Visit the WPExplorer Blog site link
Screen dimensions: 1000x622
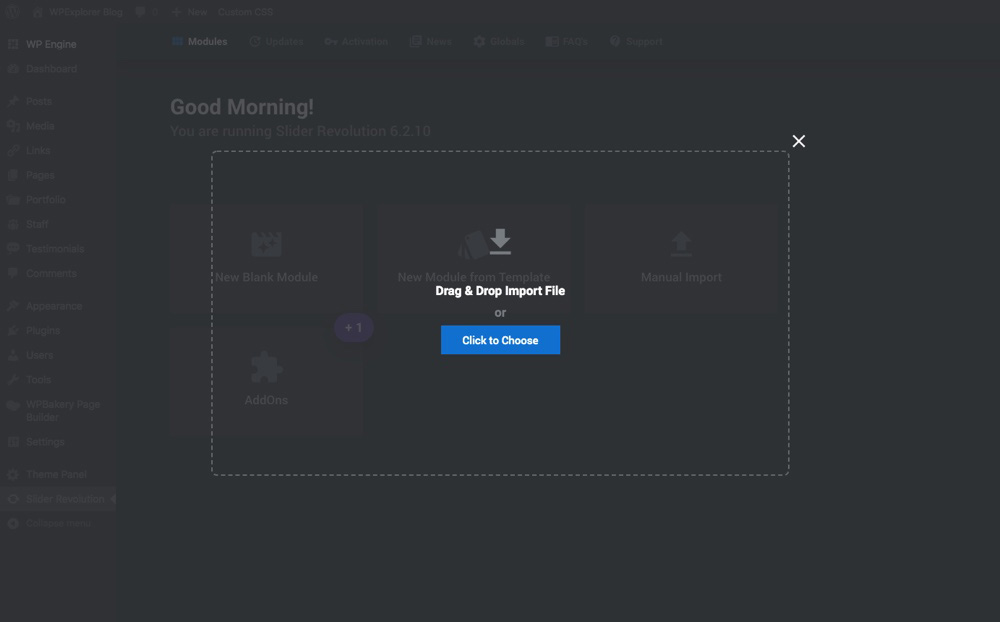[77, 12]
